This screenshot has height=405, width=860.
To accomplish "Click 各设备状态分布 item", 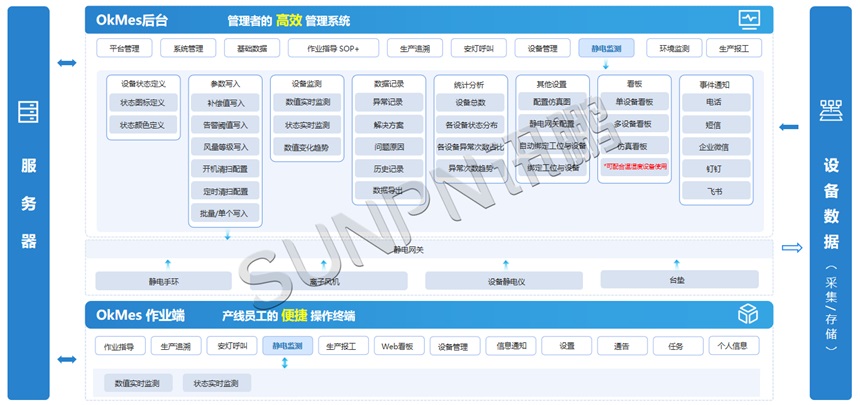I will coord(471,125).
